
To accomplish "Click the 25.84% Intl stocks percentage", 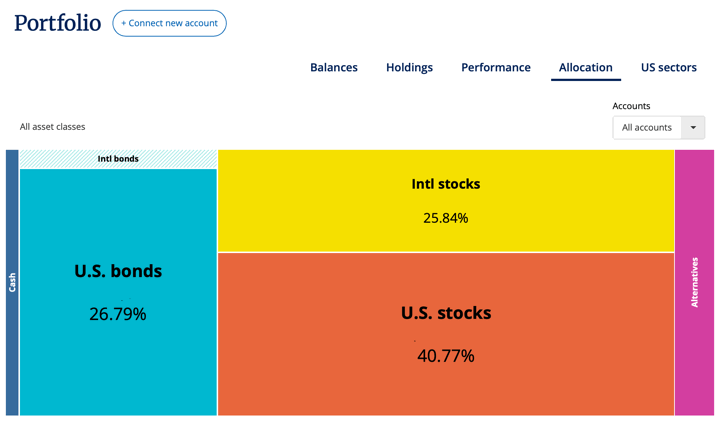I will click(x=446, y=218).
